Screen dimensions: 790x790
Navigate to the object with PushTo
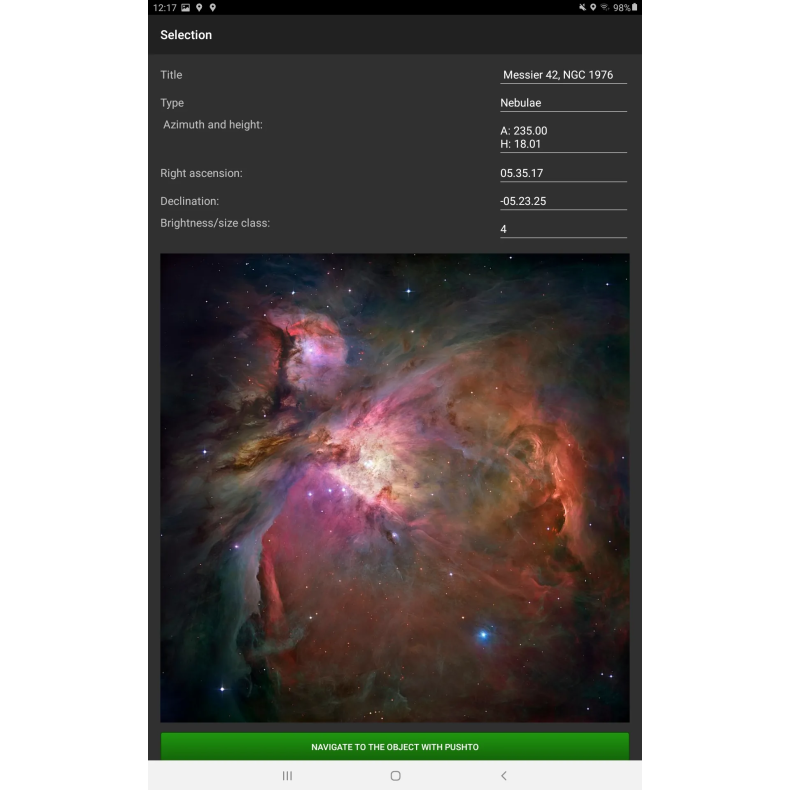[x=395, y=747]
